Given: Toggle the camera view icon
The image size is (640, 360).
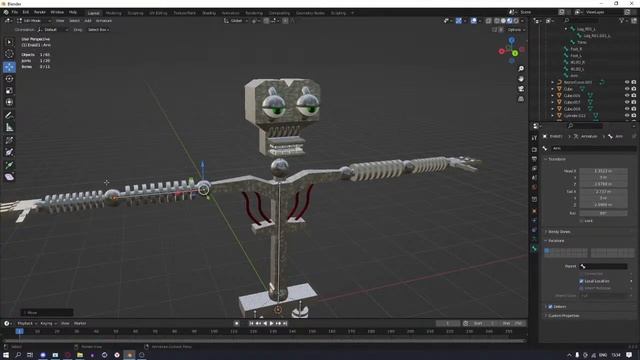Looking at the screenshot, I should 521,89.
